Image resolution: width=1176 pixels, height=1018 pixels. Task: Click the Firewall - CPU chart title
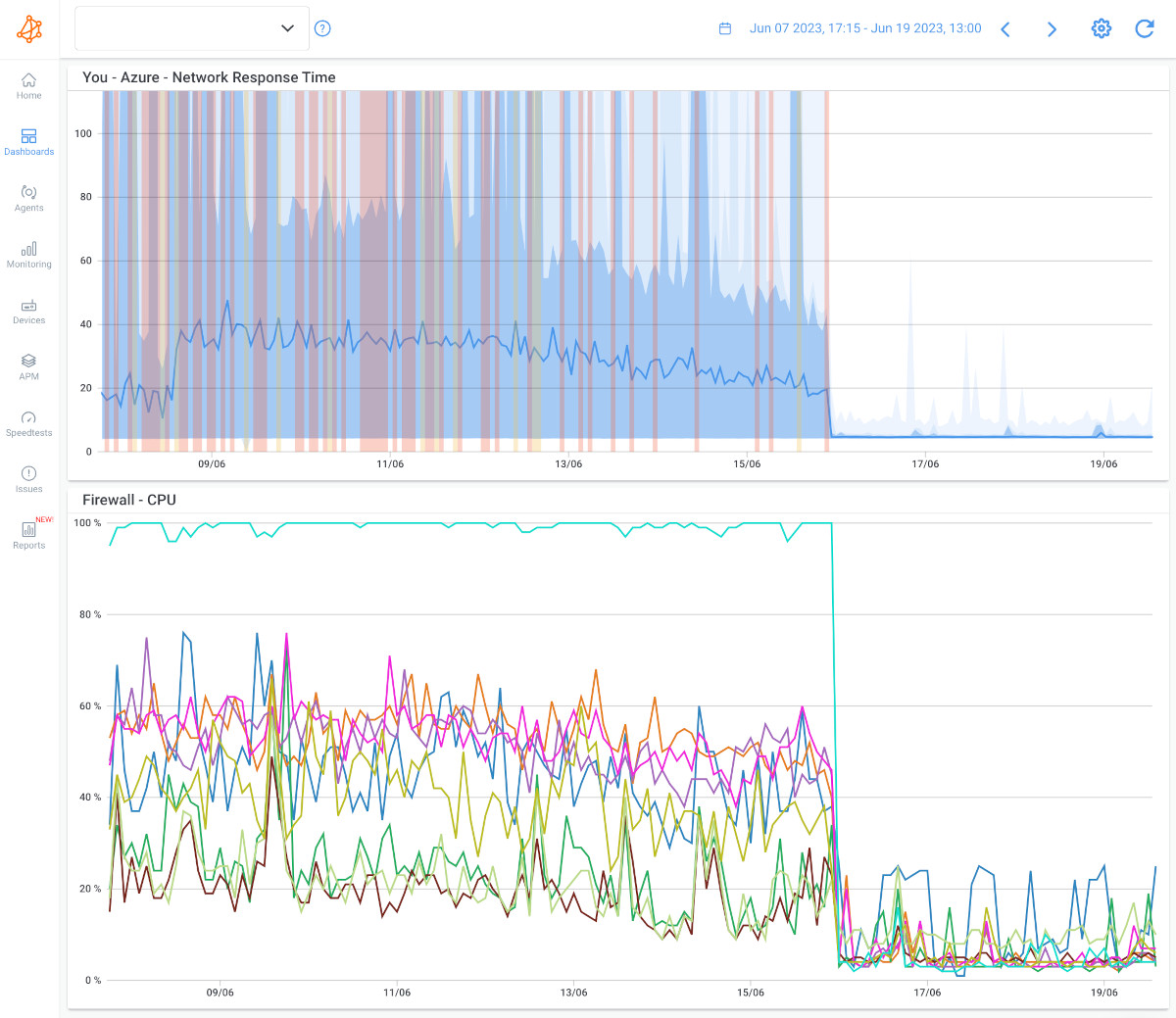(x=129, y=500)
